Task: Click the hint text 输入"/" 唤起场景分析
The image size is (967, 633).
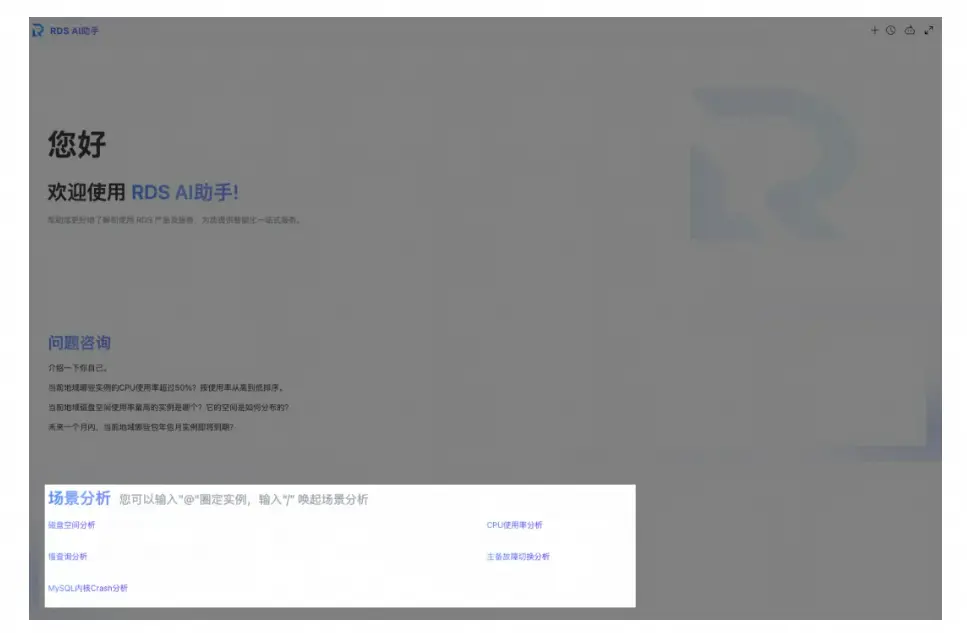Action: pyautogui.click(x=313, y=499)
